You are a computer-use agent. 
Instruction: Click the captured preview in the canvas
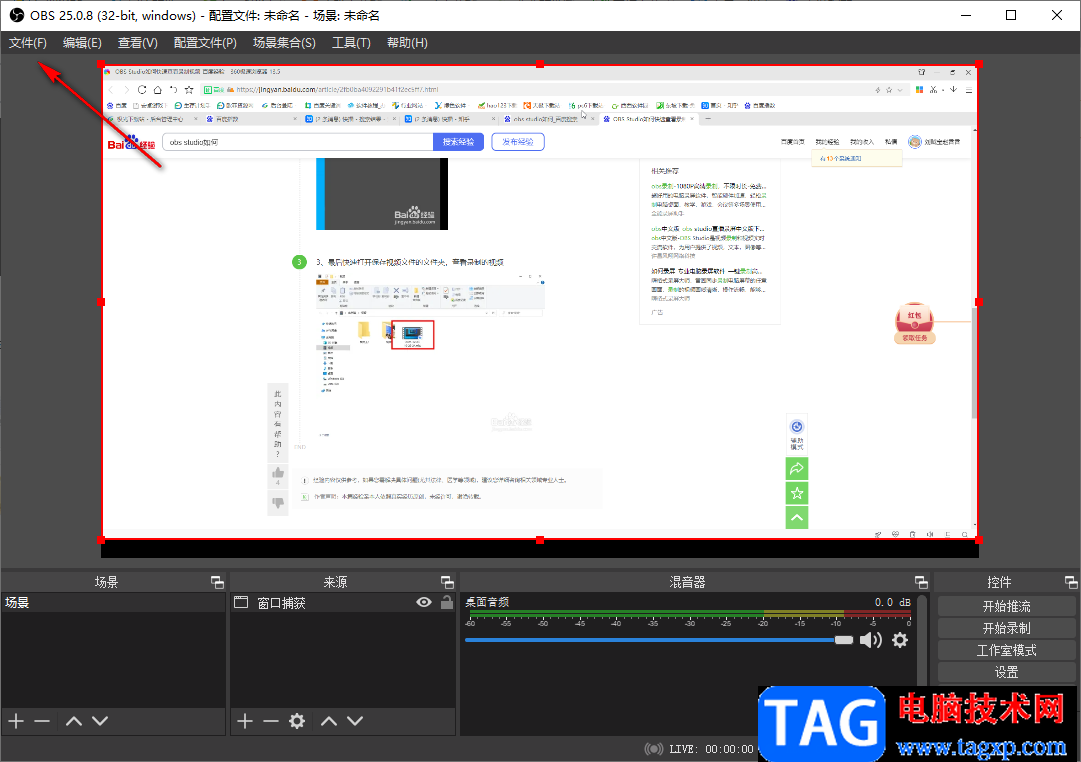(x=540, y=302)
